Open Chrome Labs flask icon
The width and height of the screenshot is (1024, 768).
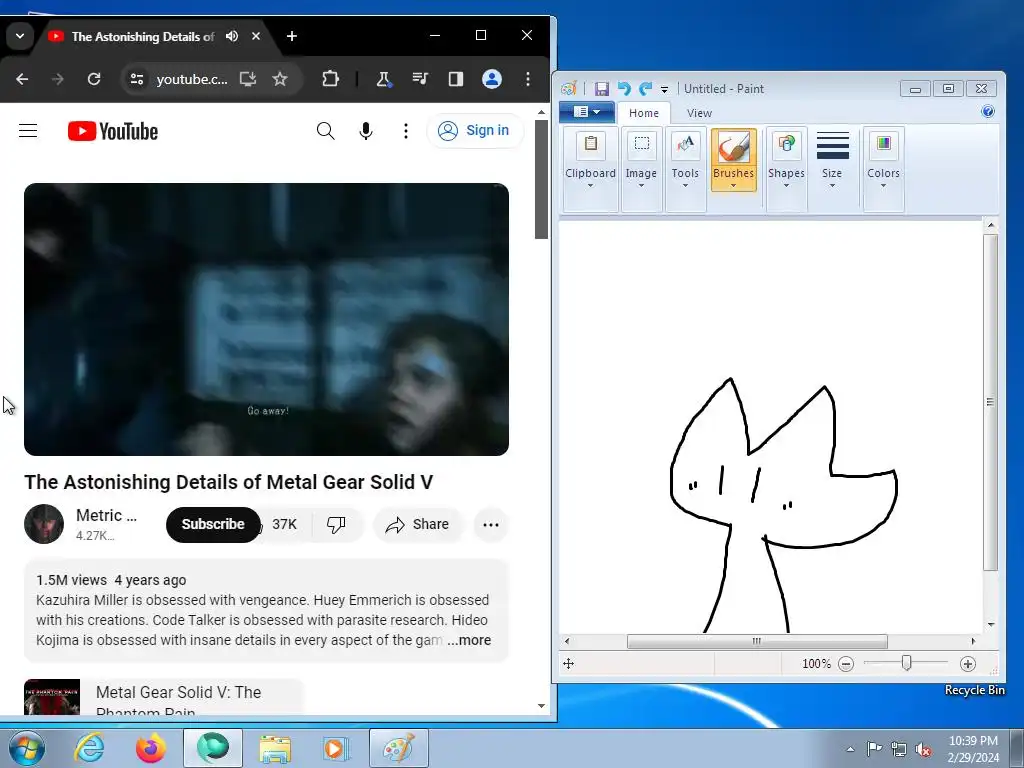coord(383,80)
